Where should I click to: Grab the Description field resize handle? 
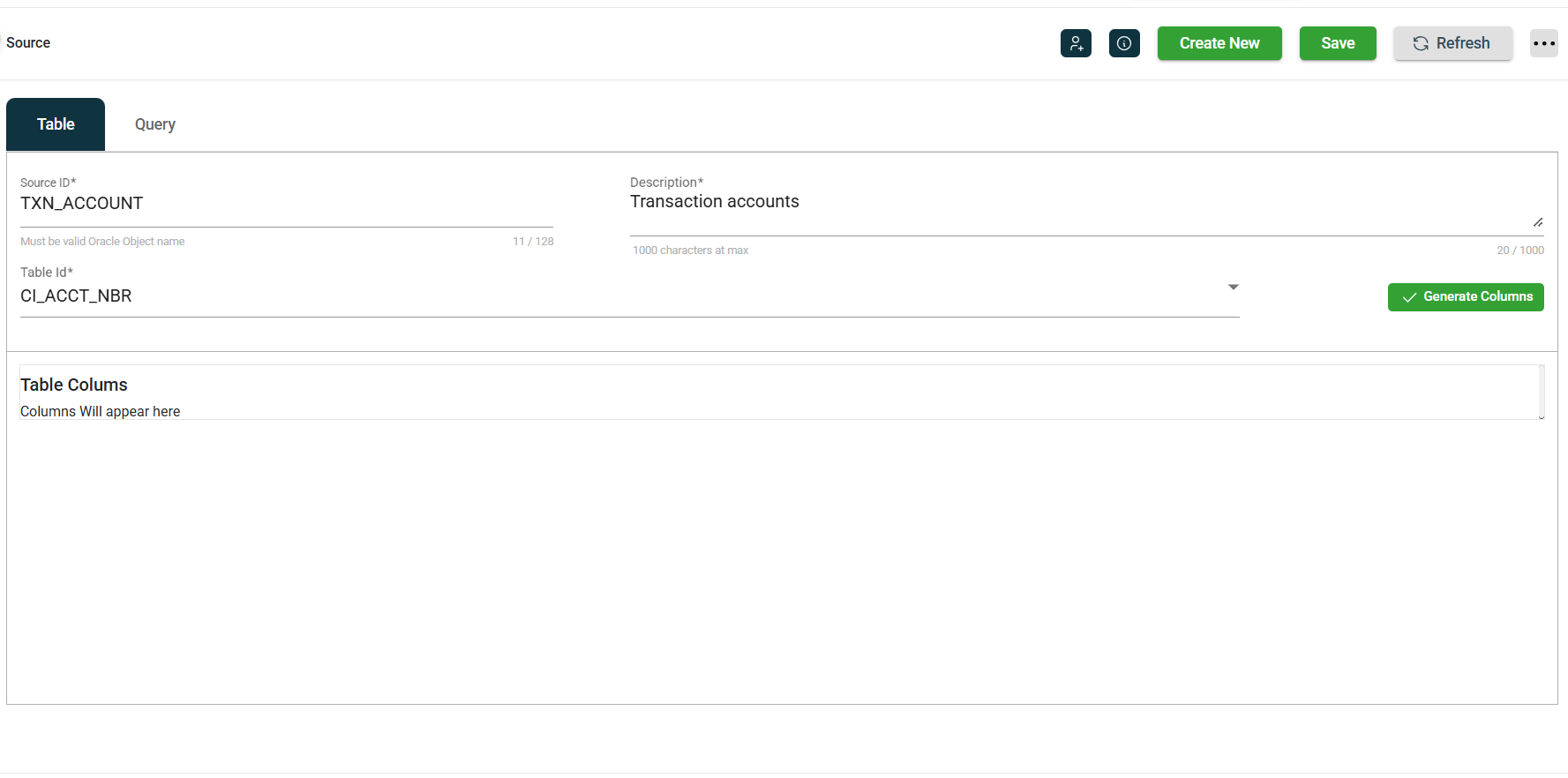(x=1537, y=222)
